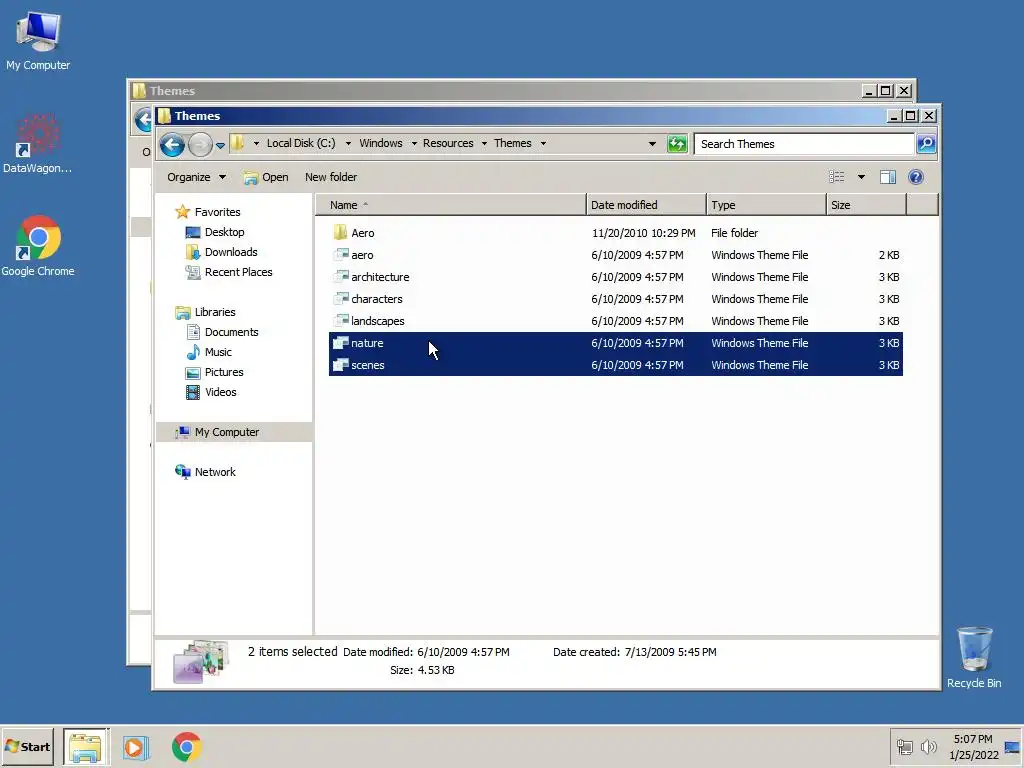Click the 2 KB size of aero
1024x768 pixels.
(889, 255)
